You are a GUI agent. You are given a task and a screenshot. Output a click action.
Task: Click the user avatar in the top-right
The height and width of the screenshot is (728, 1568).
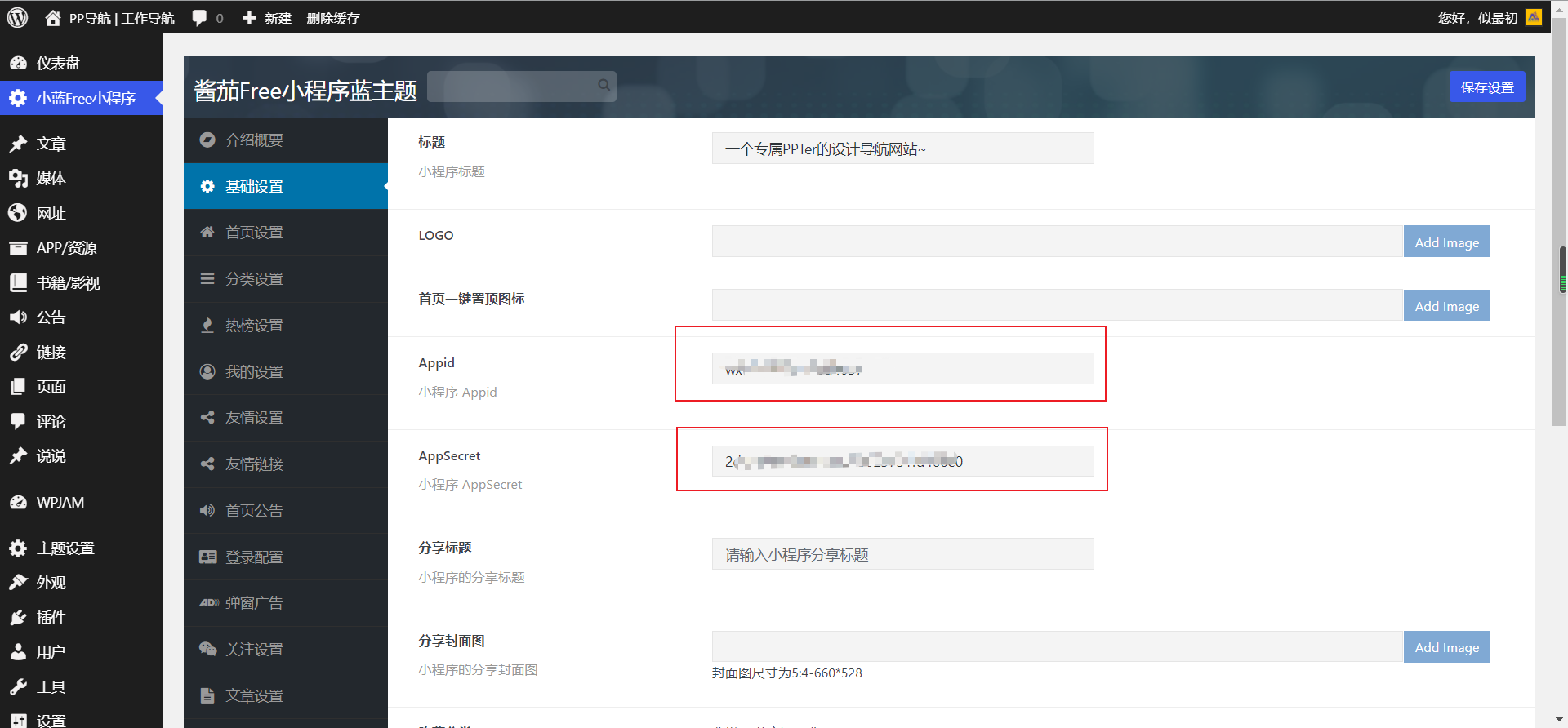click(1534, 17)
